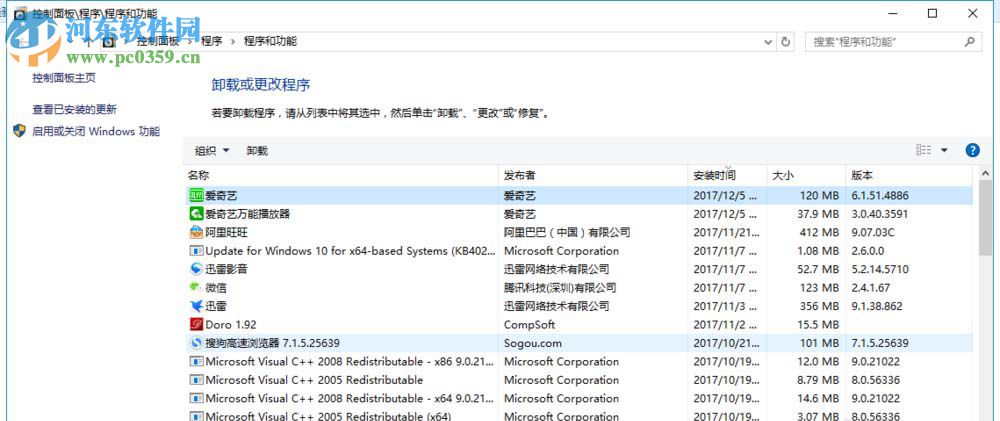
Task: Click the 6.1.51.4886 version cell
Action: coord(880,196)
